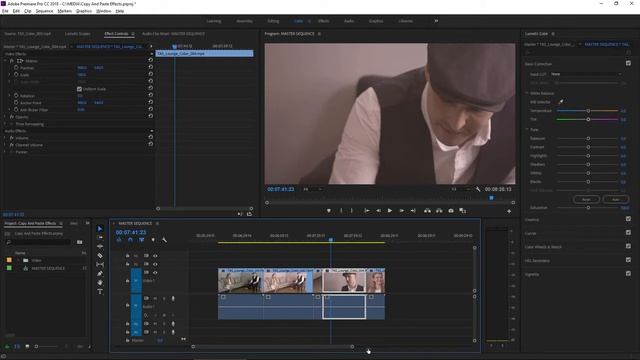Open the button editor plus icon
Viewport: 640px width, 360px height.
(x=509, y=211)
